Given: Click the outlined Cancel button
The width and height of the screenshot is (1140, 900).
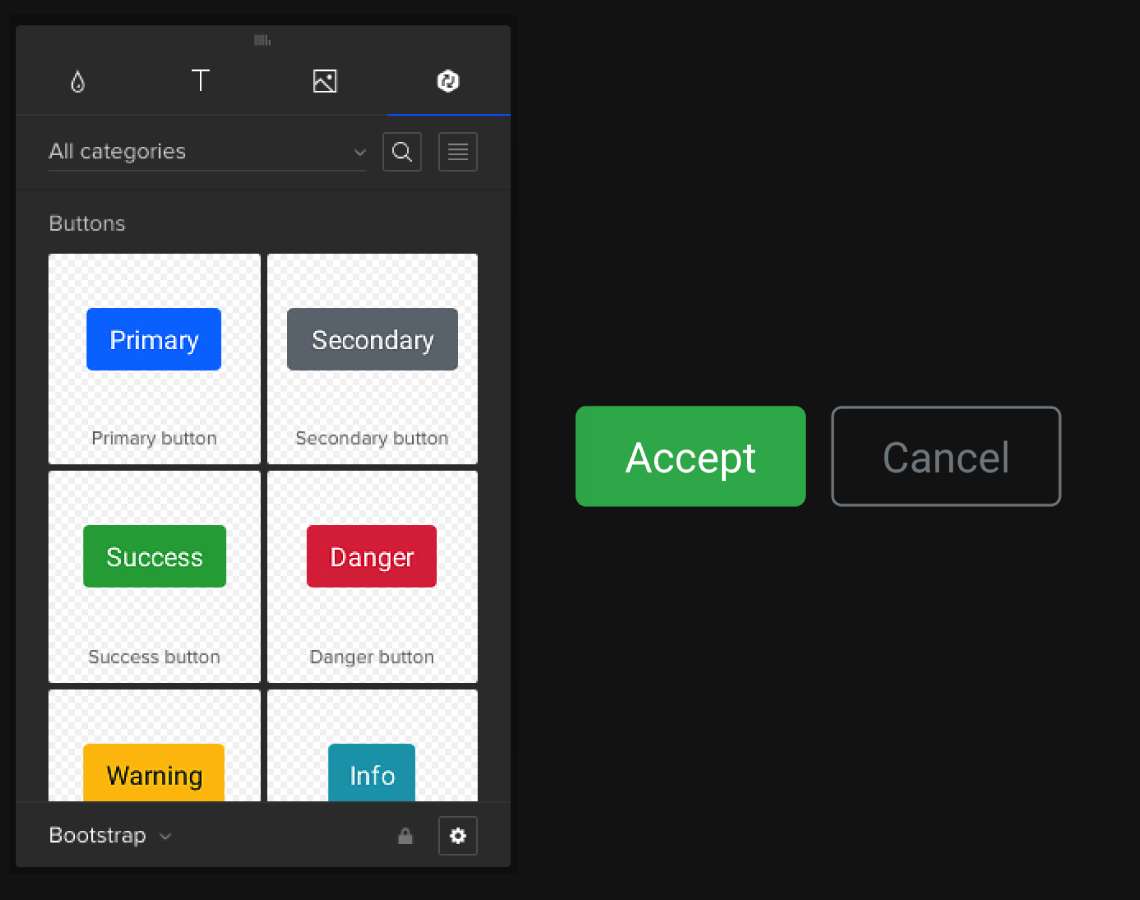Looking at the screenshot, I should pos(946,457).
